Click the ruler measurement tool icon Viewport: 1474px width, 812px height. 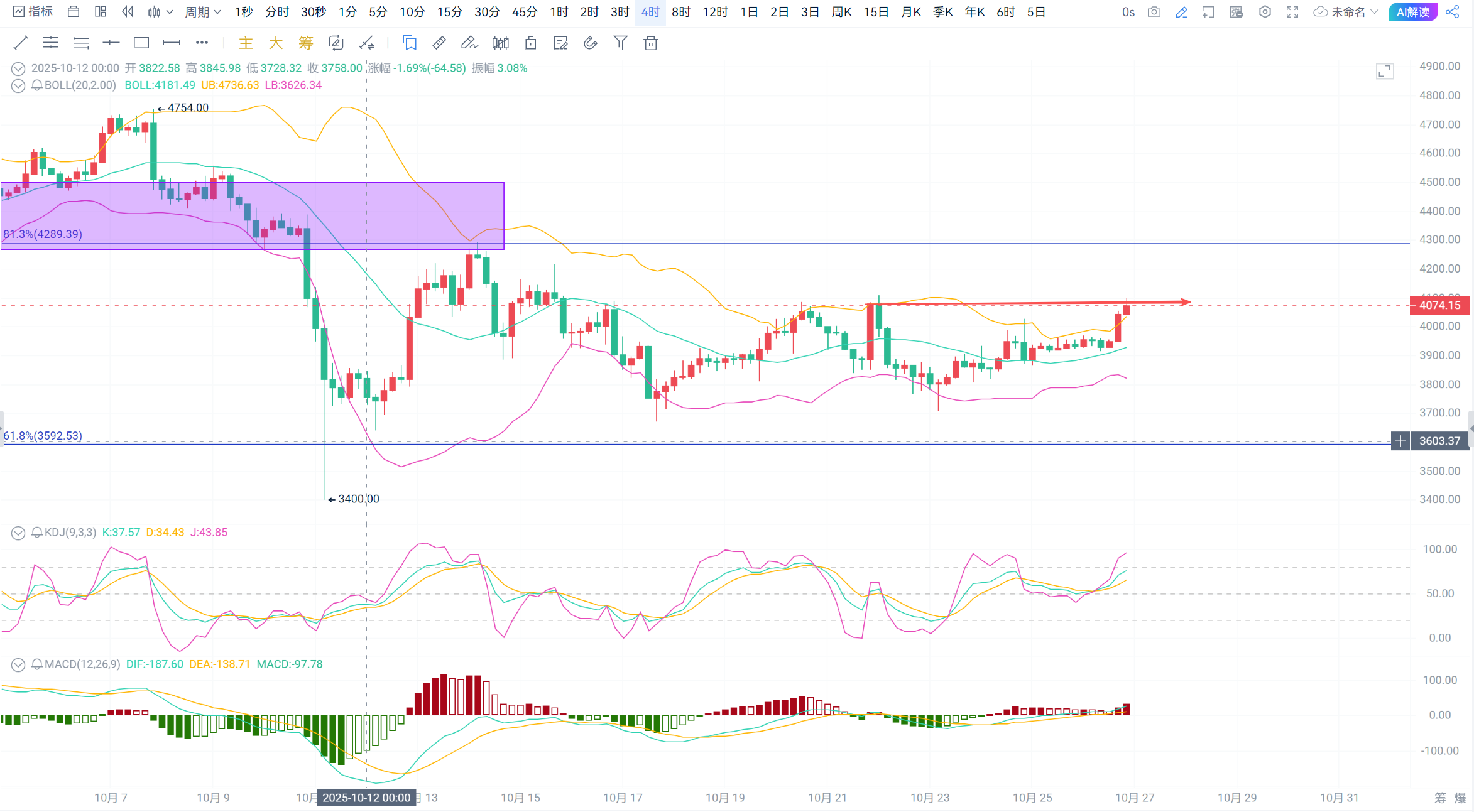439,43
